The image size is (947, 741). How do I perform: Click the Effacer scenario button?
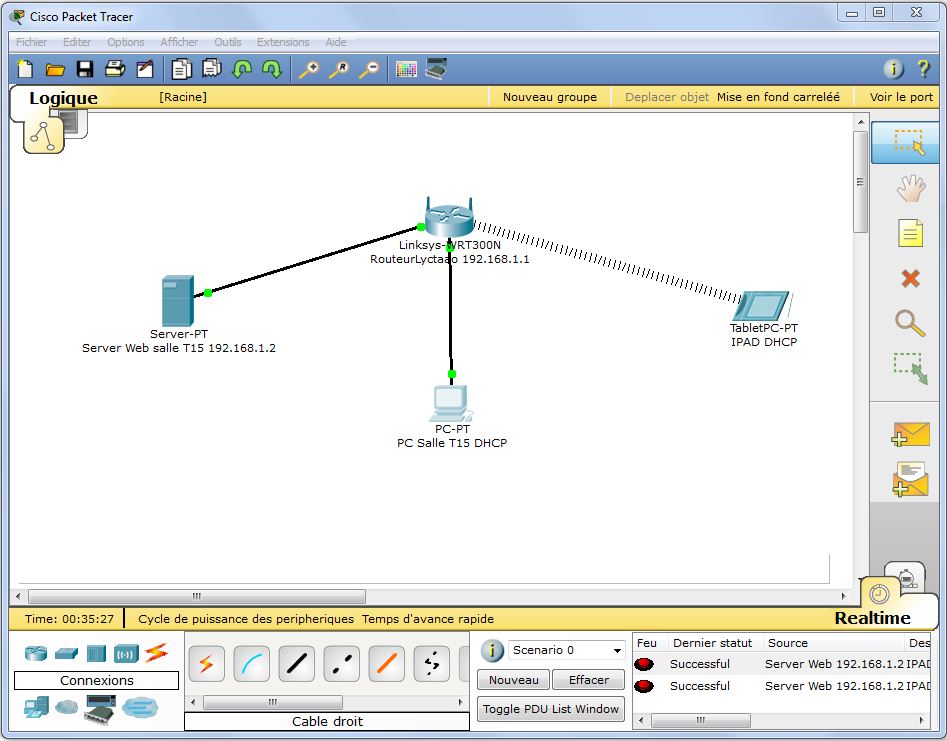(x=589, y=680)
